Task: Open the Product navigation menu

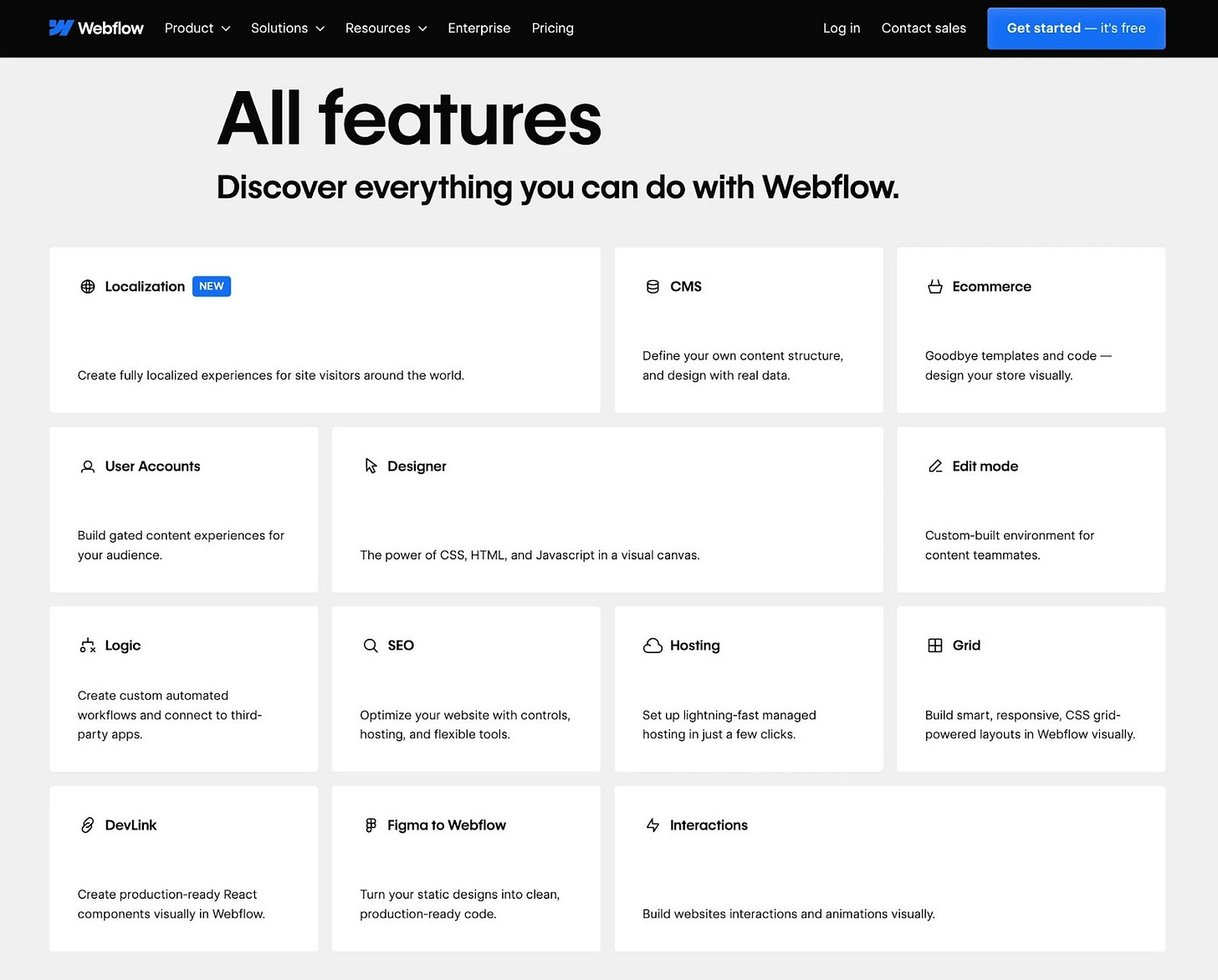Action: tap(197, 28)
